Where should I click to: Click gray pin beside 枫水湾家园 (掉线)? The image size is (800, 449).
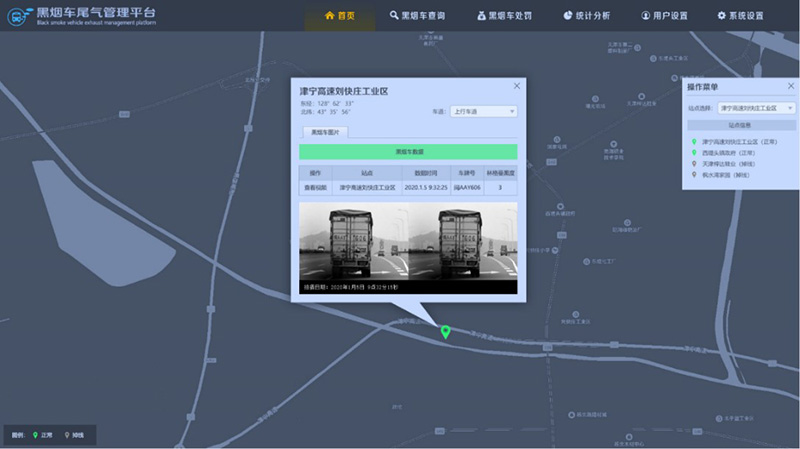[x=695, y=175]
